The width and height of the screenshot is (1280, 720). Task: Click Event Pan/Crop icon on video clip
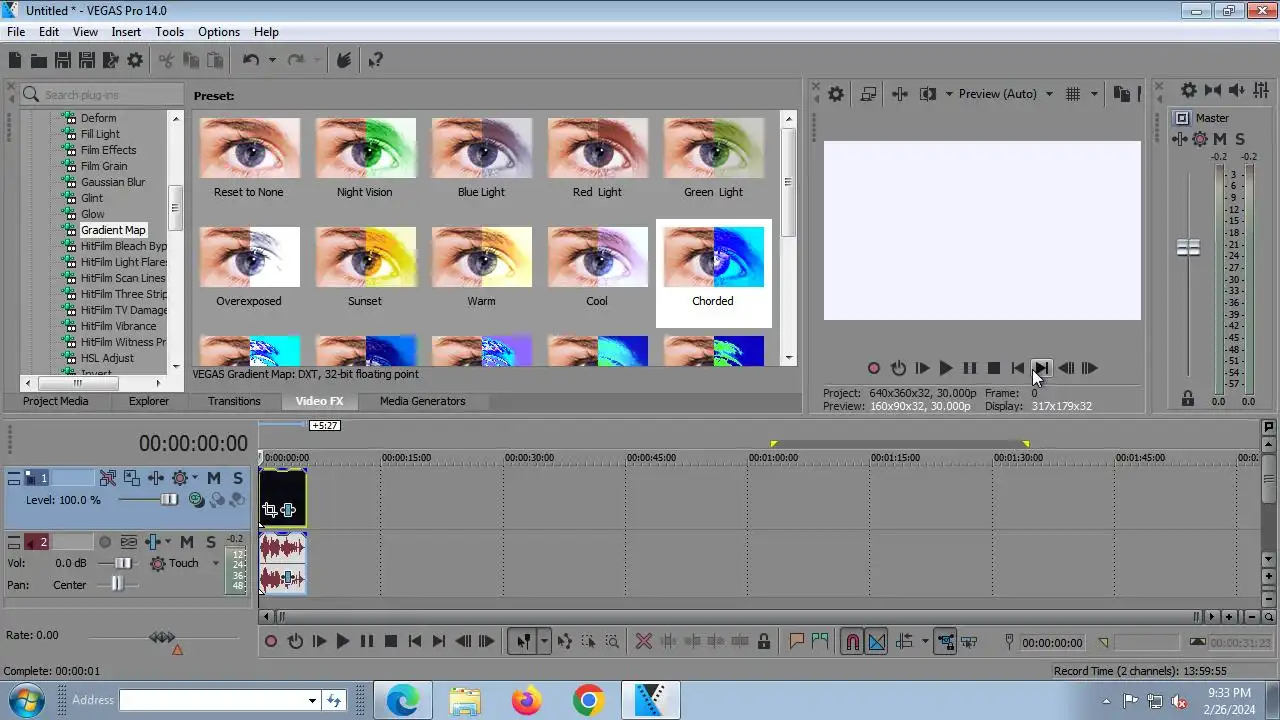point(270,511)
